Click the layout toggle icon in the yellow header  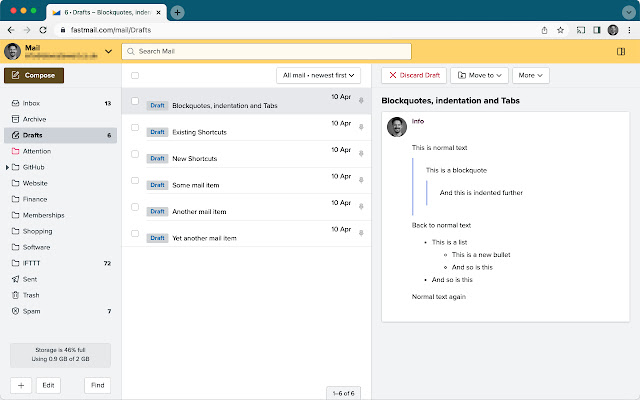pos(621,52)
